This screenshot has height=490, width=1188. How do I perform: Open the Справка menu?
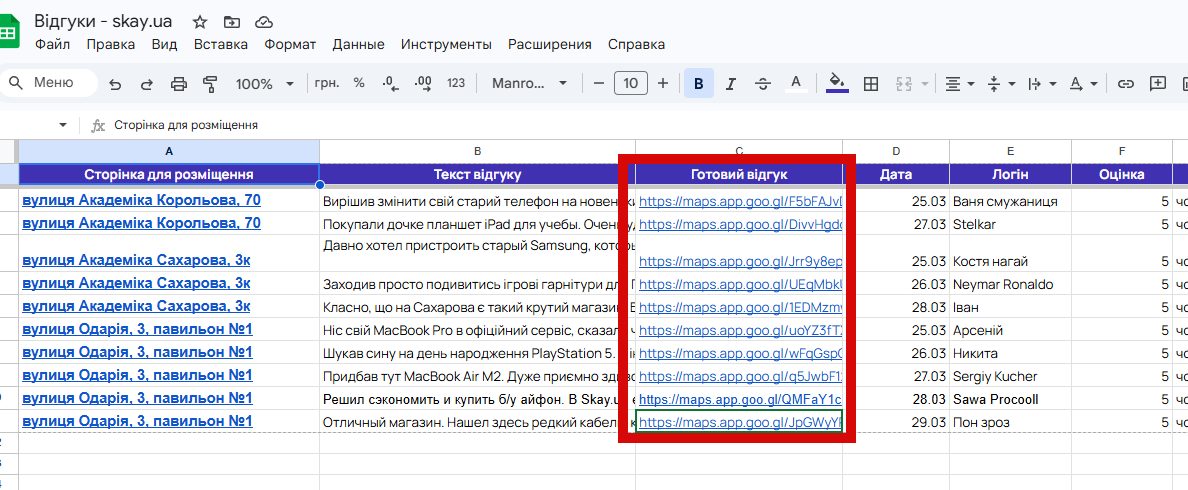tap(636, 45)
